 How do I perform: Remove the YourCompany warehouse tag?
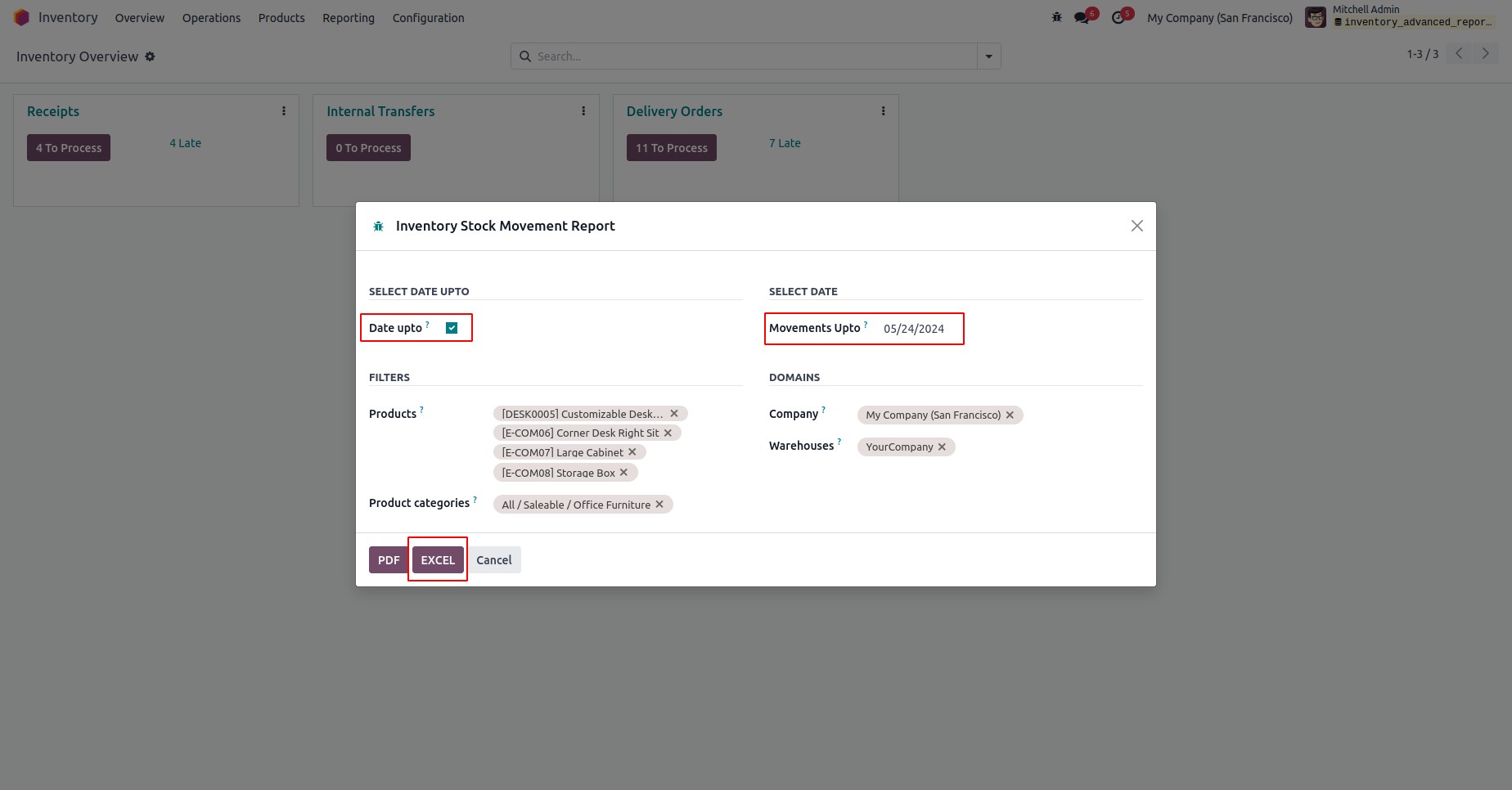coord(942,447)
